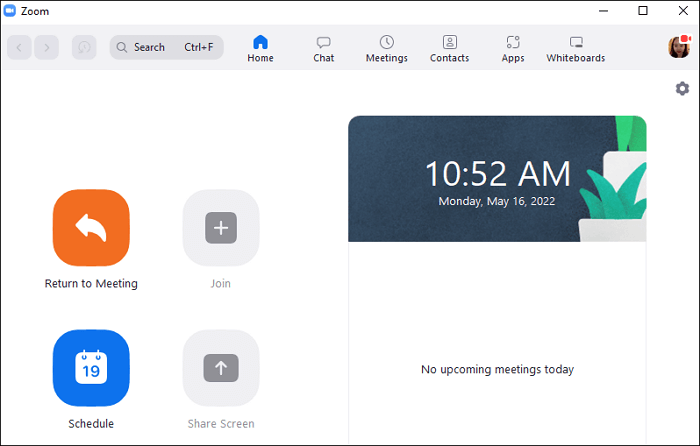Open the Apps tab

(x=513, y=49)
